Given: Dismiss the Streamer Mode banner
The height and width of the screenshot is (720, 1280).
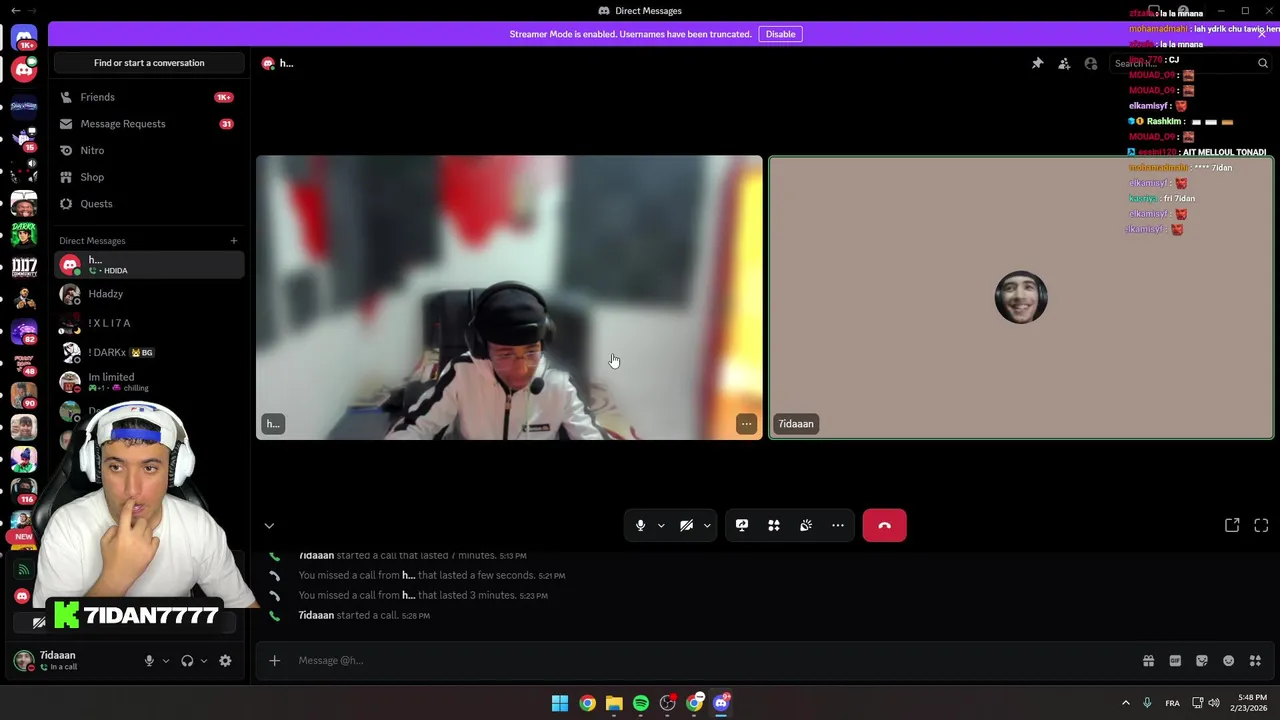Looking at the screenshot, I should [x=1262, y=34].
